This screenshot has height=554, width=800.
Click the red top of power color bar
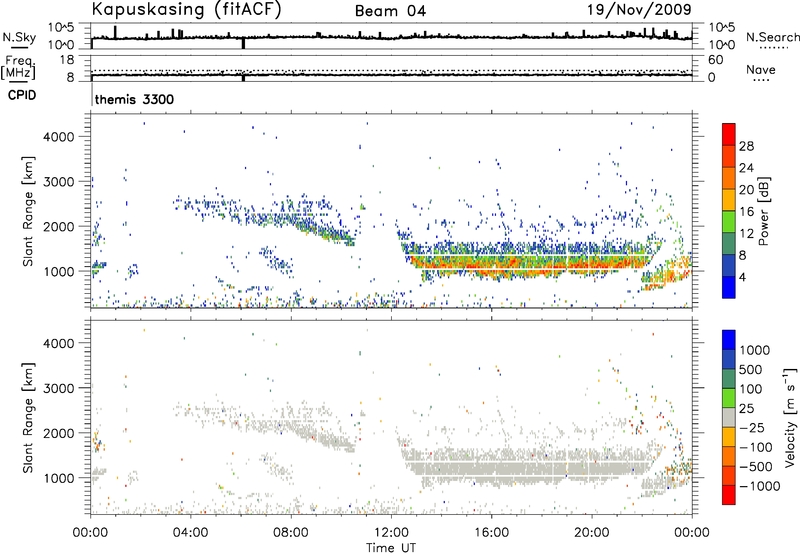click(729, 132)
